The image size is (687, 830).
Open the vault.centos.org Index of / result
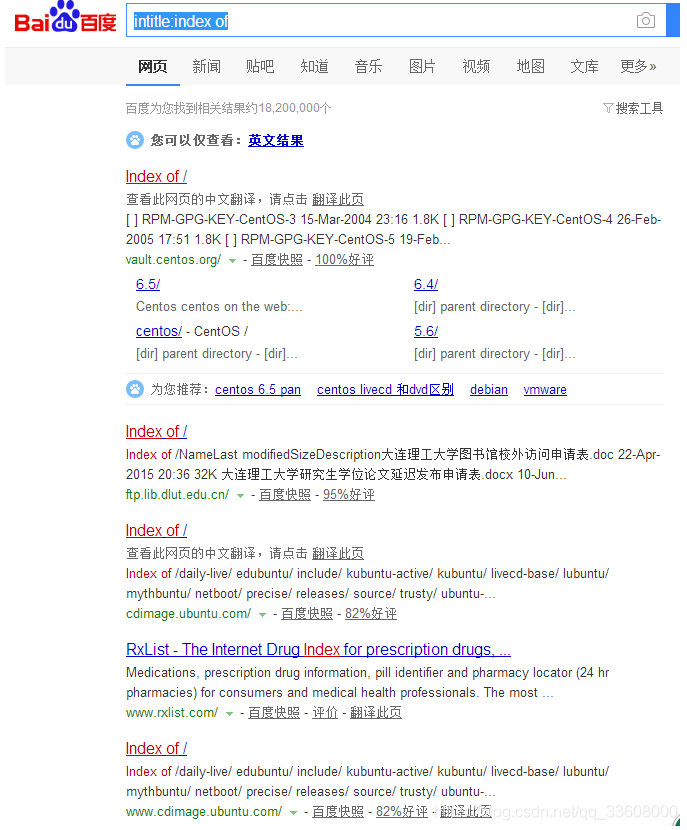(x=156, y=176)
